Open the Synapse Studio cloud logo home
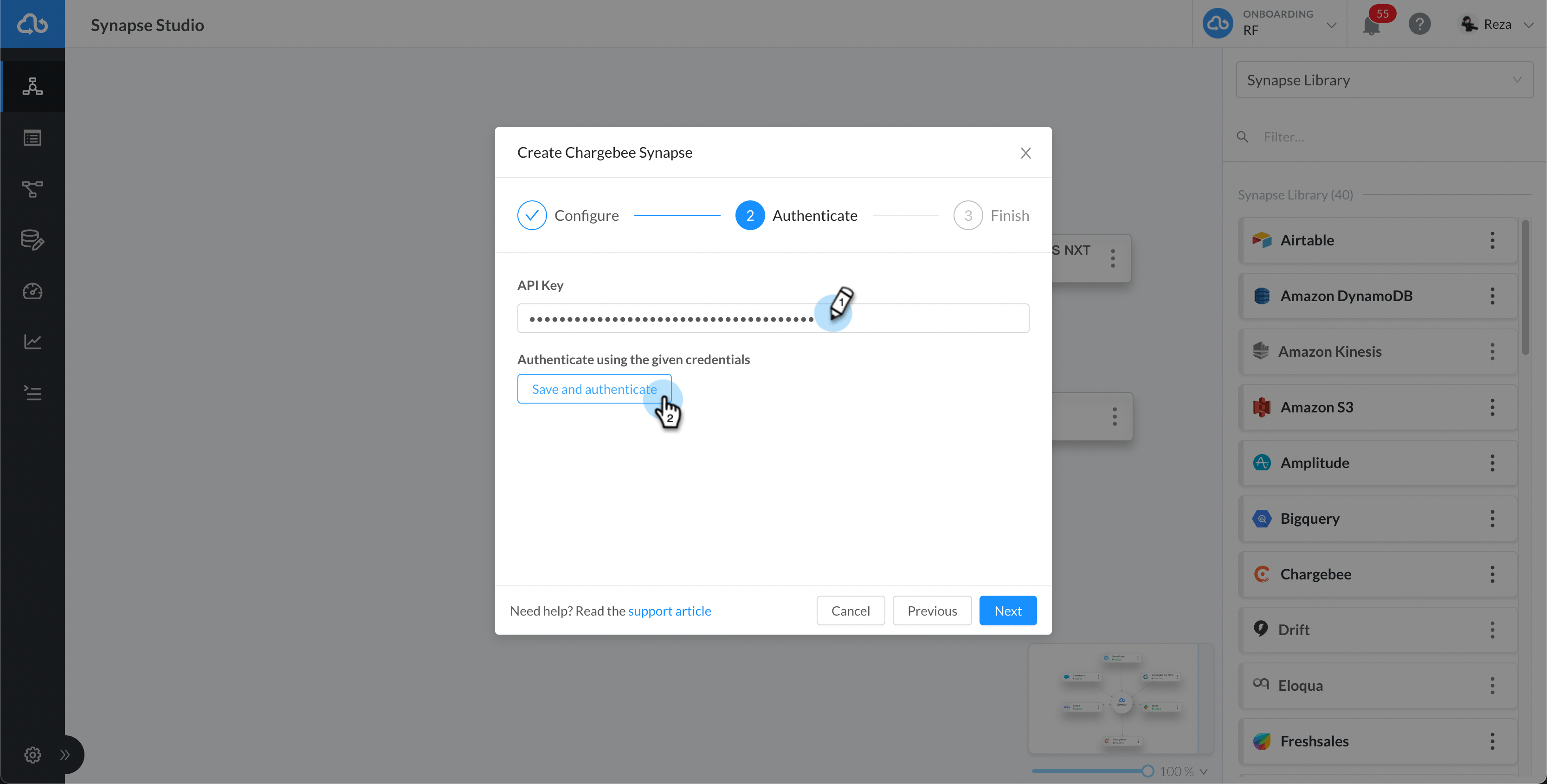This screenshot has width=1547, height=784. pos(32,24)
